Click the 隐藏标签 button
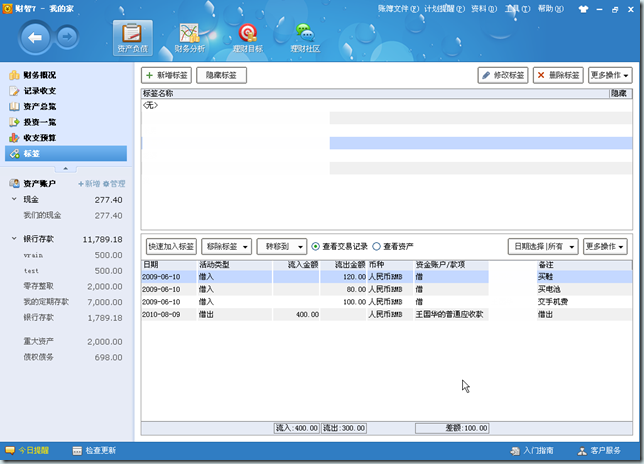This screenshot has height=464, width=644. [x=221, y=75]
